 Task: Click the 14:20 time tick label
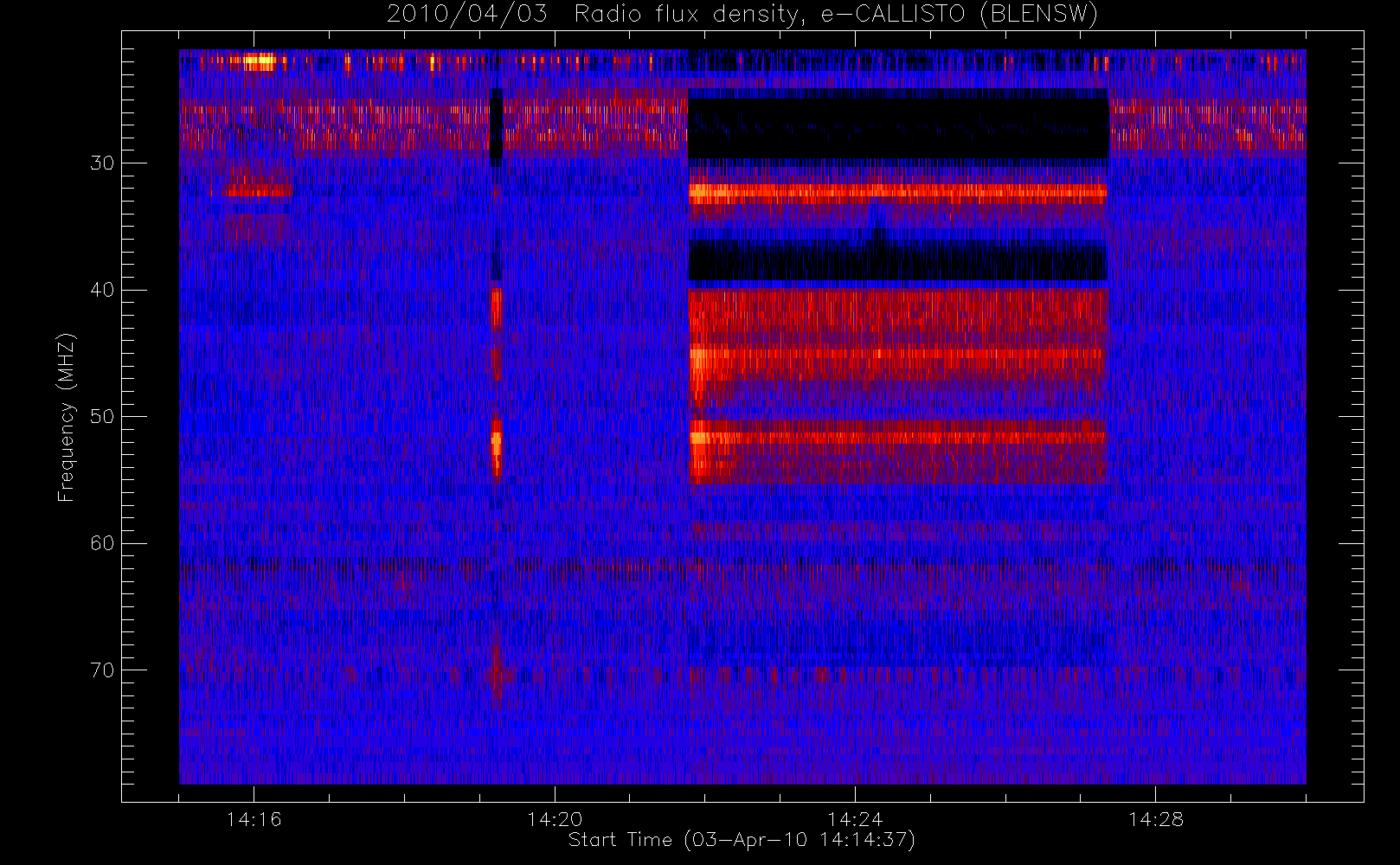(x=555, y=819)
